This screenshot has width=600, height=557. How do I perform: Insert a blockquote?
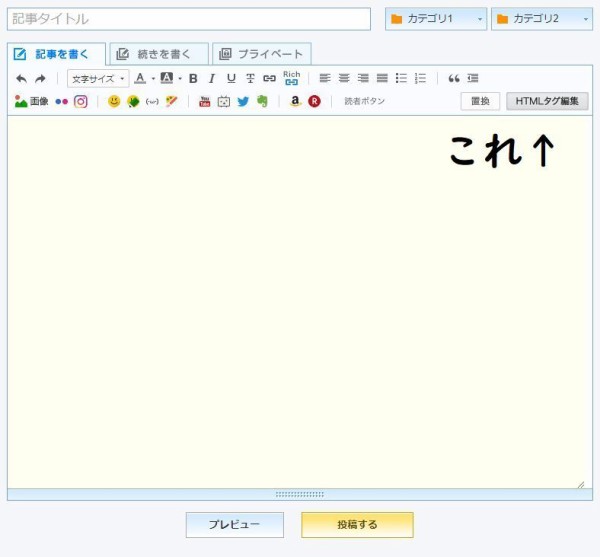pos(454,78)
